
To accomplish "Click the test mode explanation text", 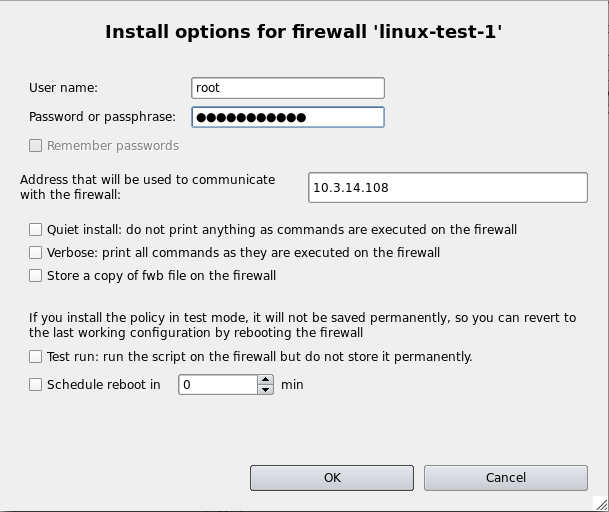I will tap(302, 325).
